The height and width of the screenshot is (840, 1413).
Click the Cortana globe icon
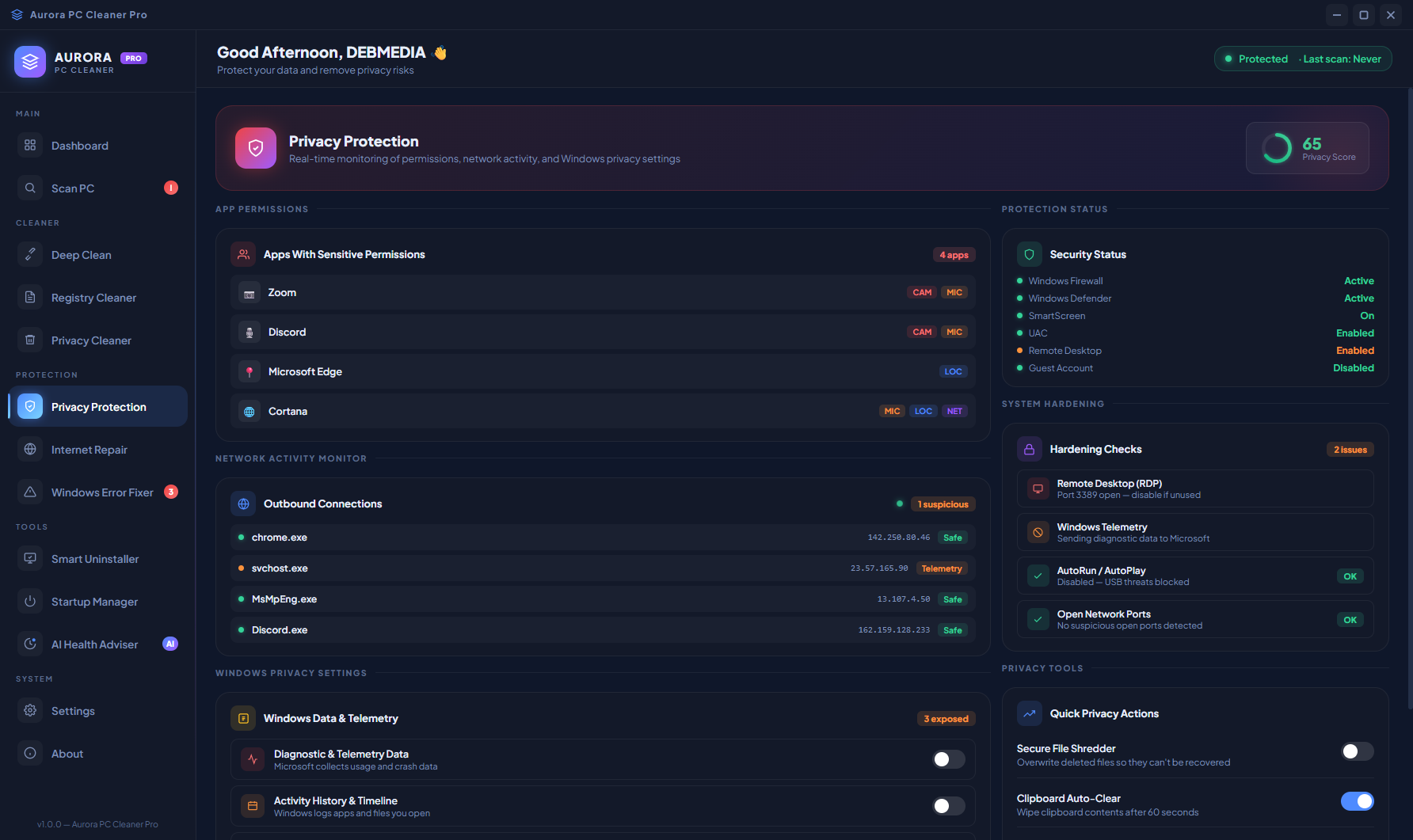point(249,412)
